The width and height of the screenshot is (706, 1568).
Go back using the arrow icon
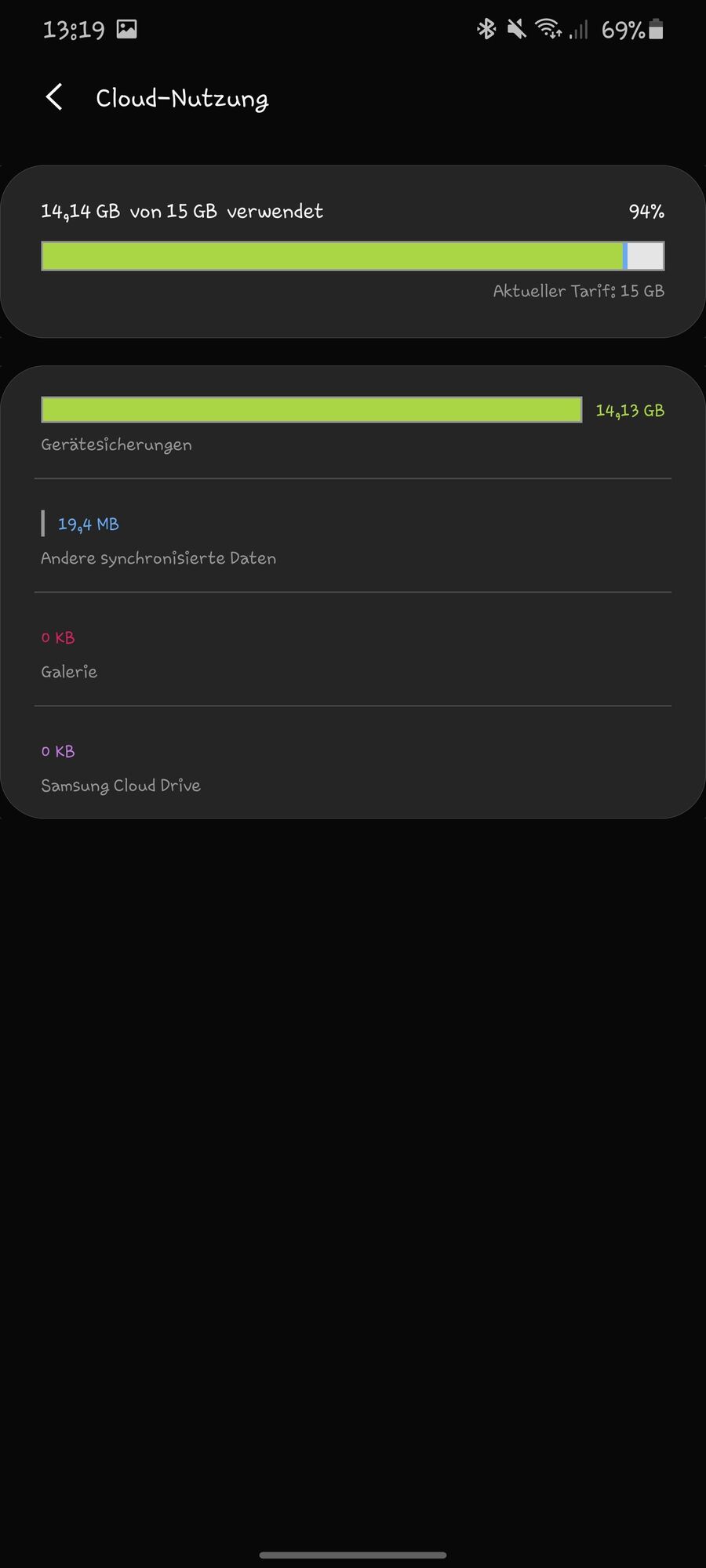pos(54,98)
